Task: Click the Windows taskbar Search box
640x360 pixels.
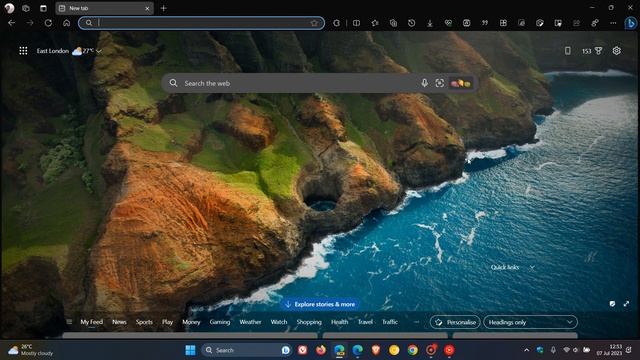Action: pyautogui.click(x=246, y=350)
